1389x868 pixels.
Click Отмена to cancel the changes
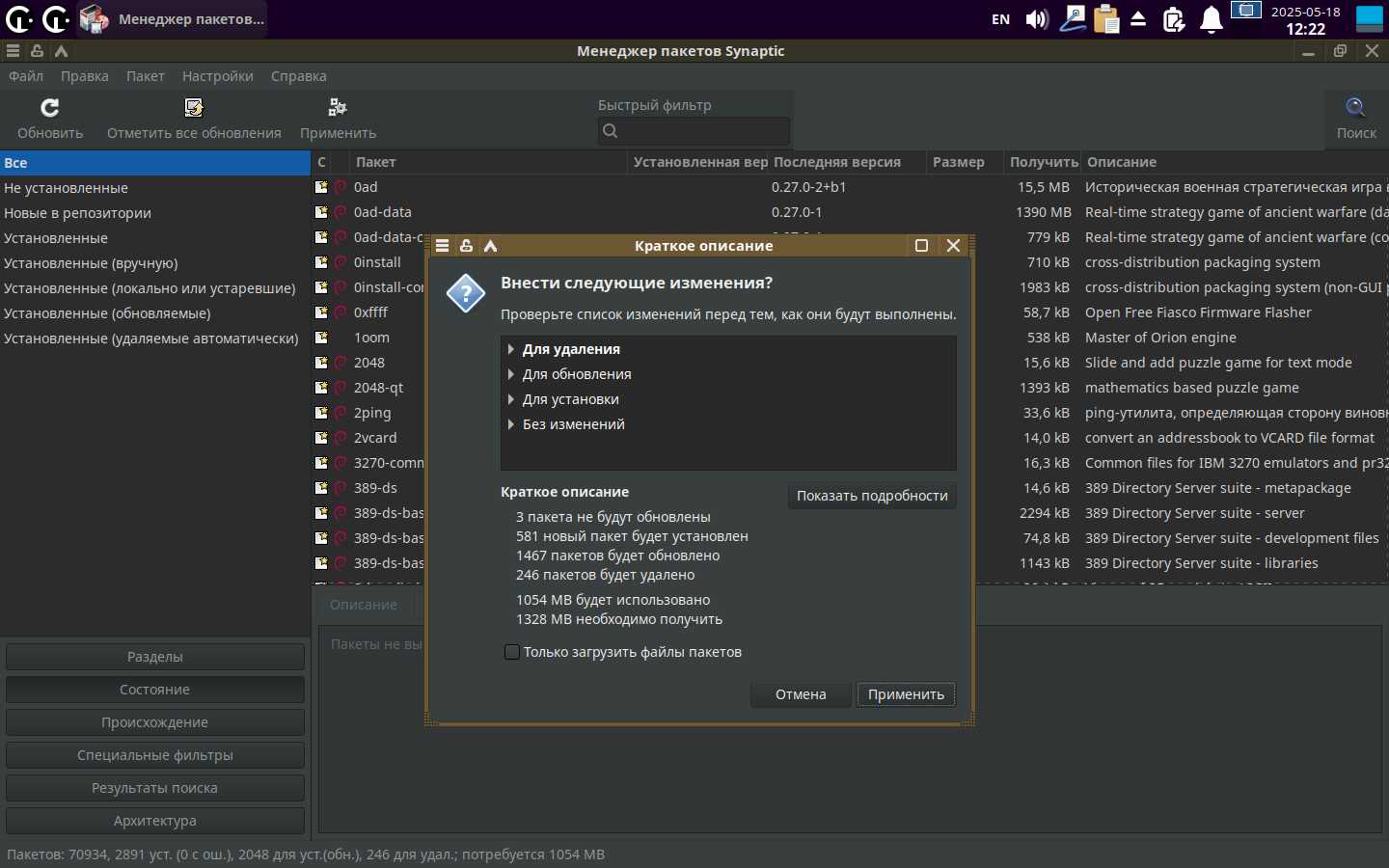pyautogui.click(x=801, y=694)
